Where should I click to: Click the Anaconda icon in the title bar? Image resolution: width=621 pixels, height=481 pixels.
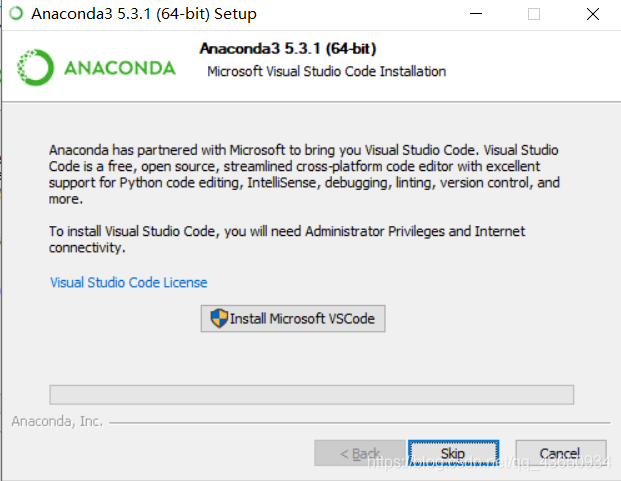[x=16, y=13]
